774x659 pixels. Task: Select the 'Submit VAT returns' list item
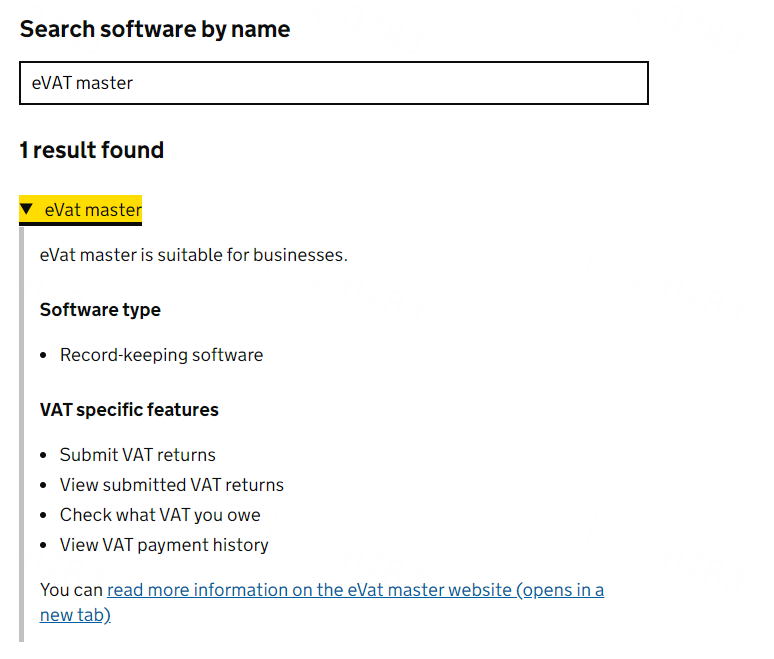pos(137,455)
